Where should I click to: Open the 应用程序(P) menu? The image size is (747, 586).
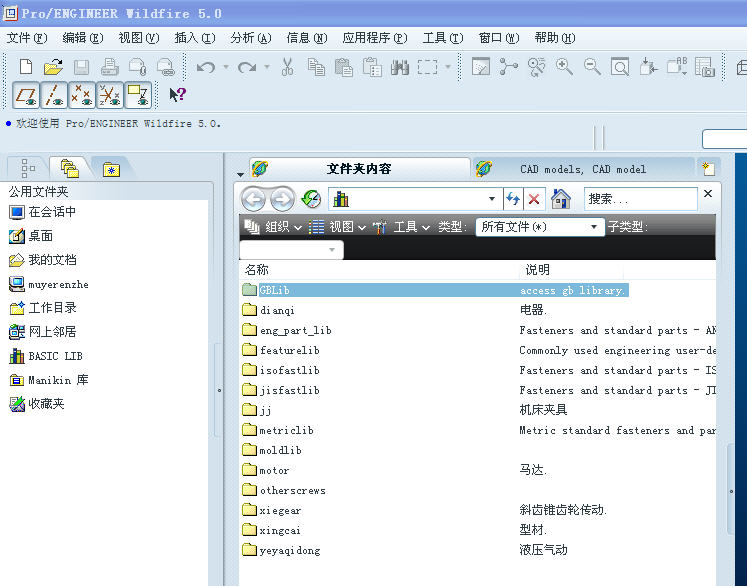point(374,38)
